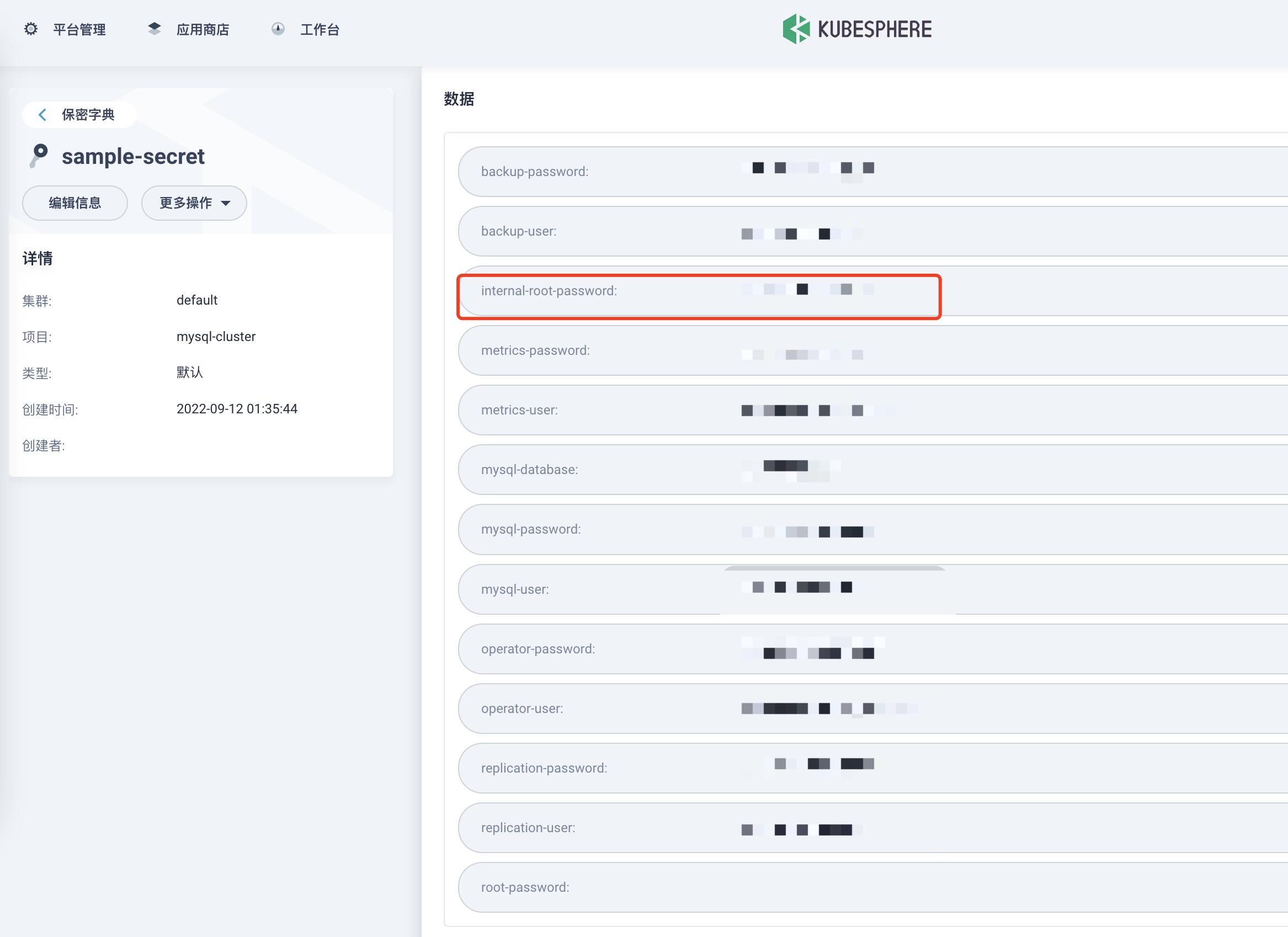
Task: Select the sample-secret title text
Action: (x=133, y=156)
